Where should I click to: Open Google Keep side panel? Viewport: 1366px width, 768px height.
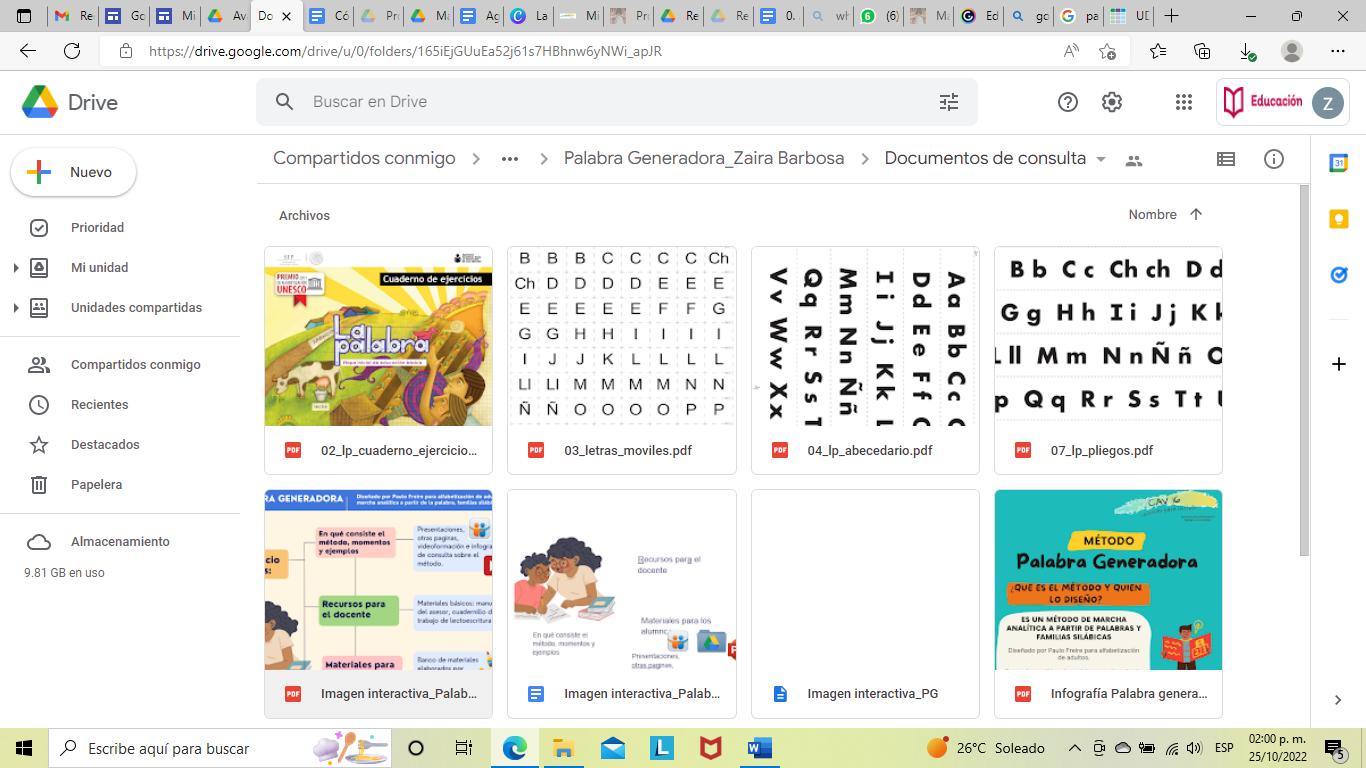click(1339, 219)
